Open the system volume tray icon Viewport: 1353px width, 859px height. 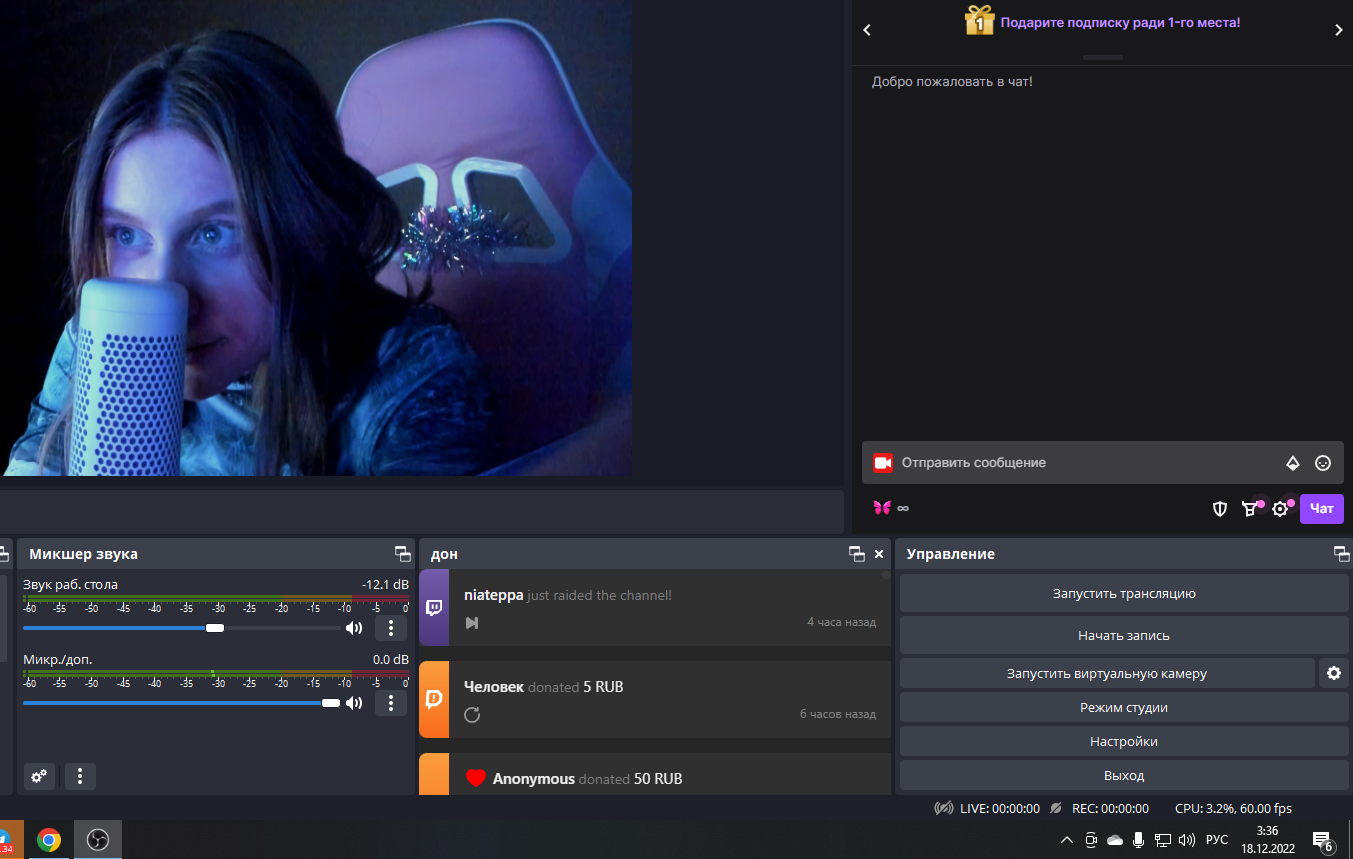tap(1187, 840)
